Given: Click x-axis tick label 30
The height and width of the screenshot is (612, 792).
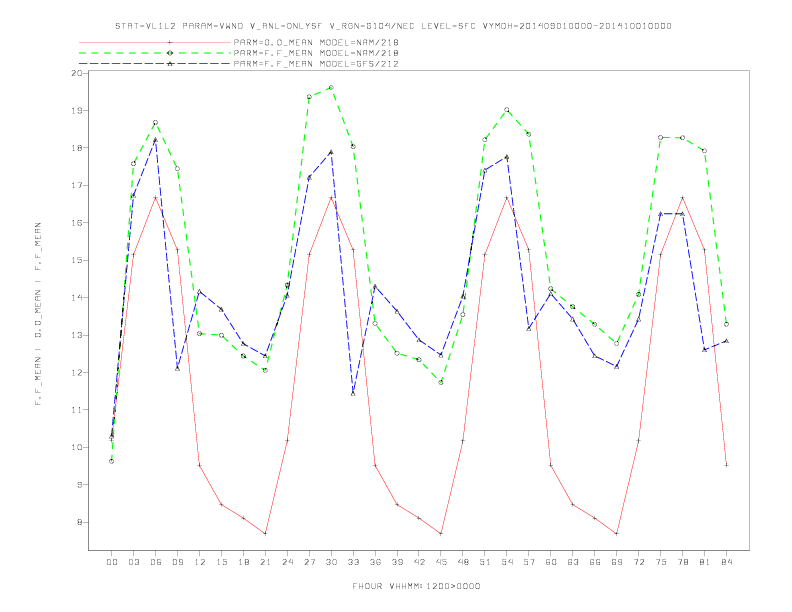Looking at the screenshot, I should click(331, 562).
